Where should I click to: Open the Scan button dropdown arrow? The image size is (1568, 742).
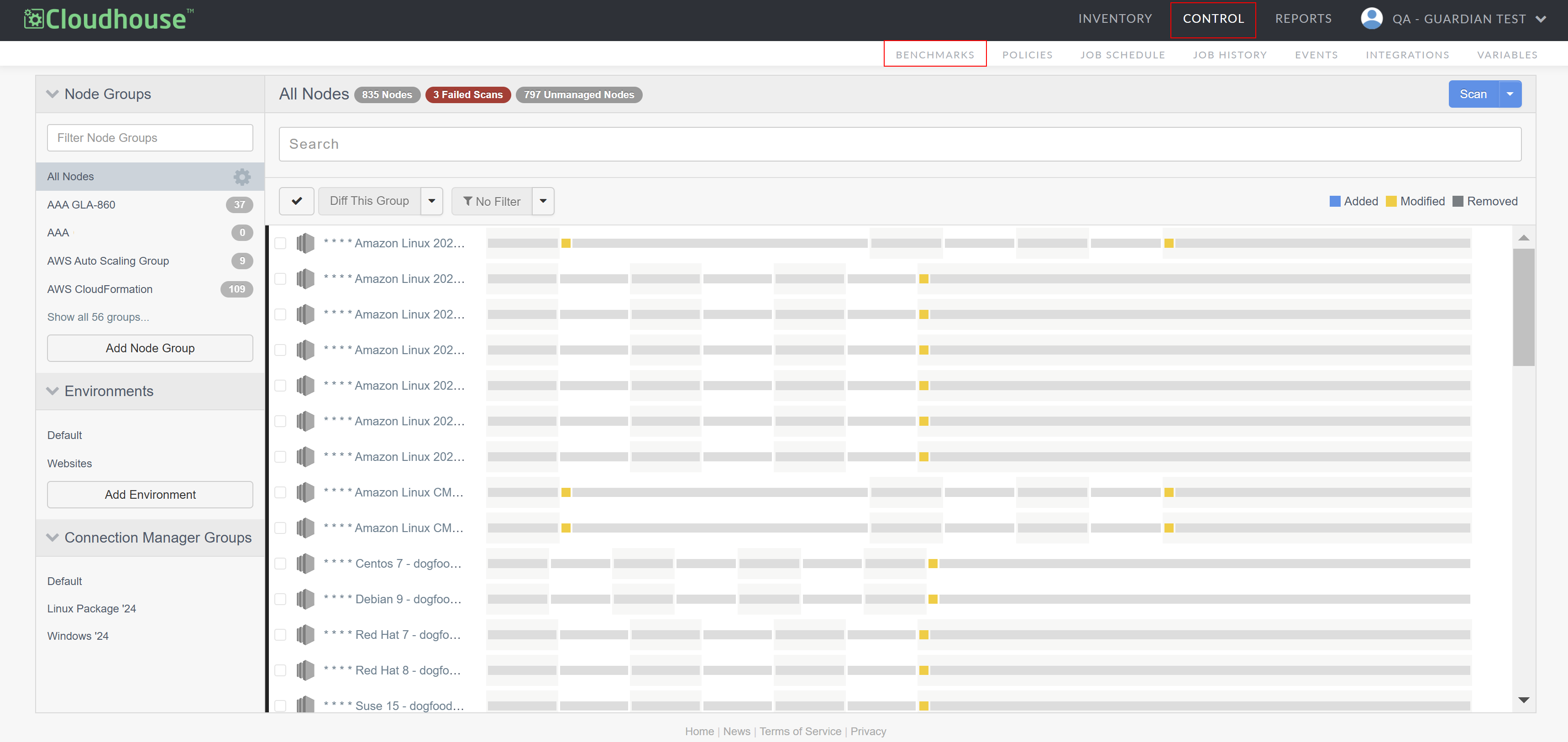1510,94
